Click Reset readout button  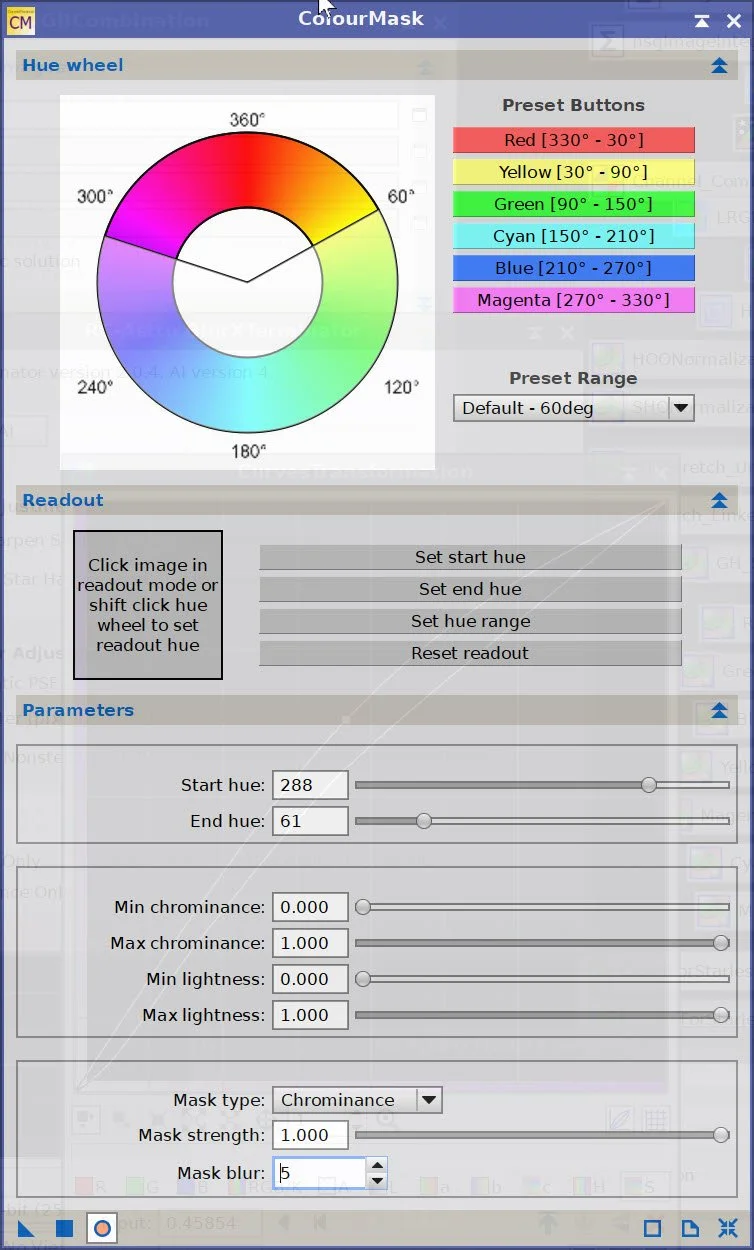tap(470, 653)
